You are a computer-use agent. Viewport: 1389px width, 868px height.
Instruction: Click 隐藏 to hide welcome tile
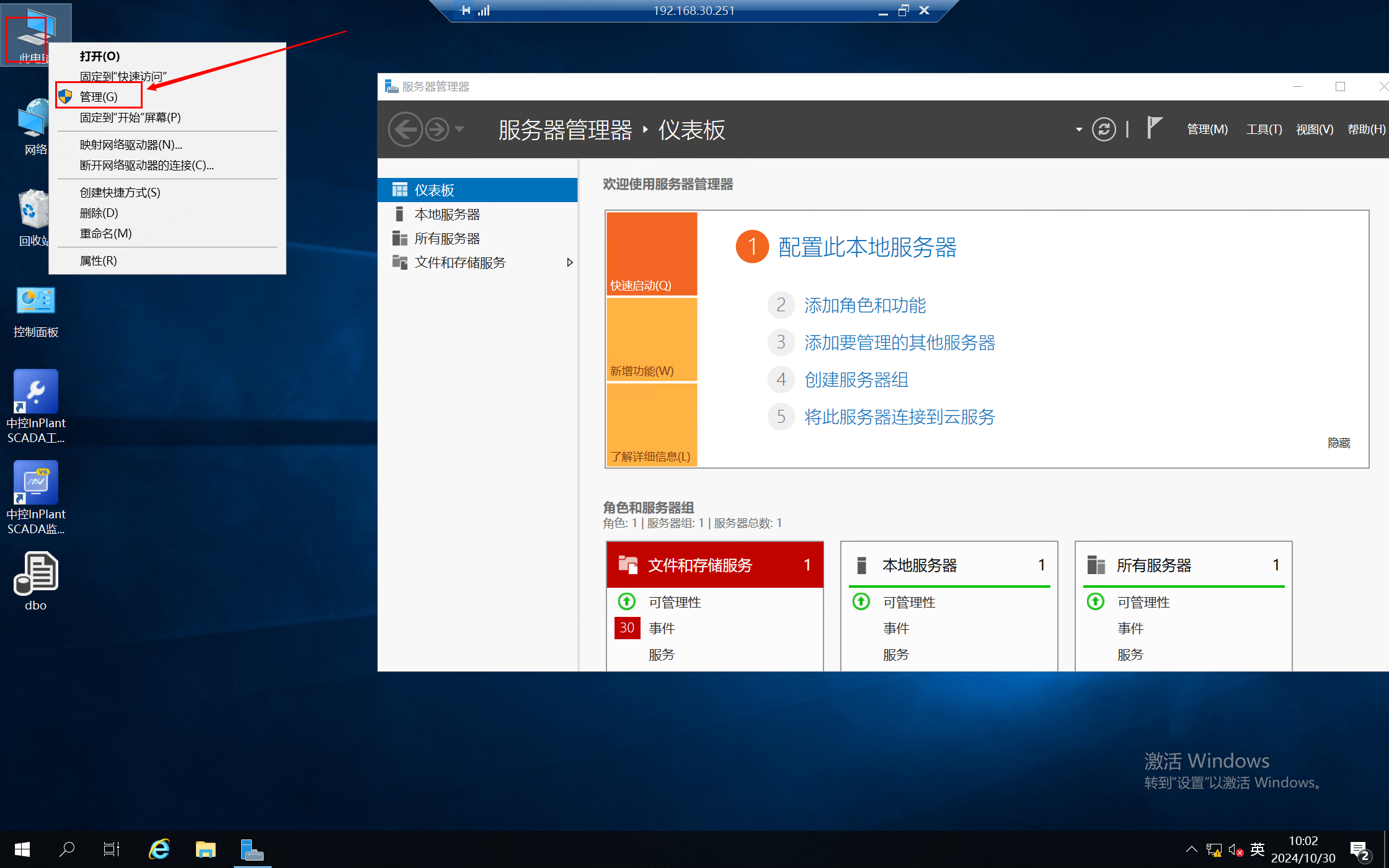point(1339,443)
